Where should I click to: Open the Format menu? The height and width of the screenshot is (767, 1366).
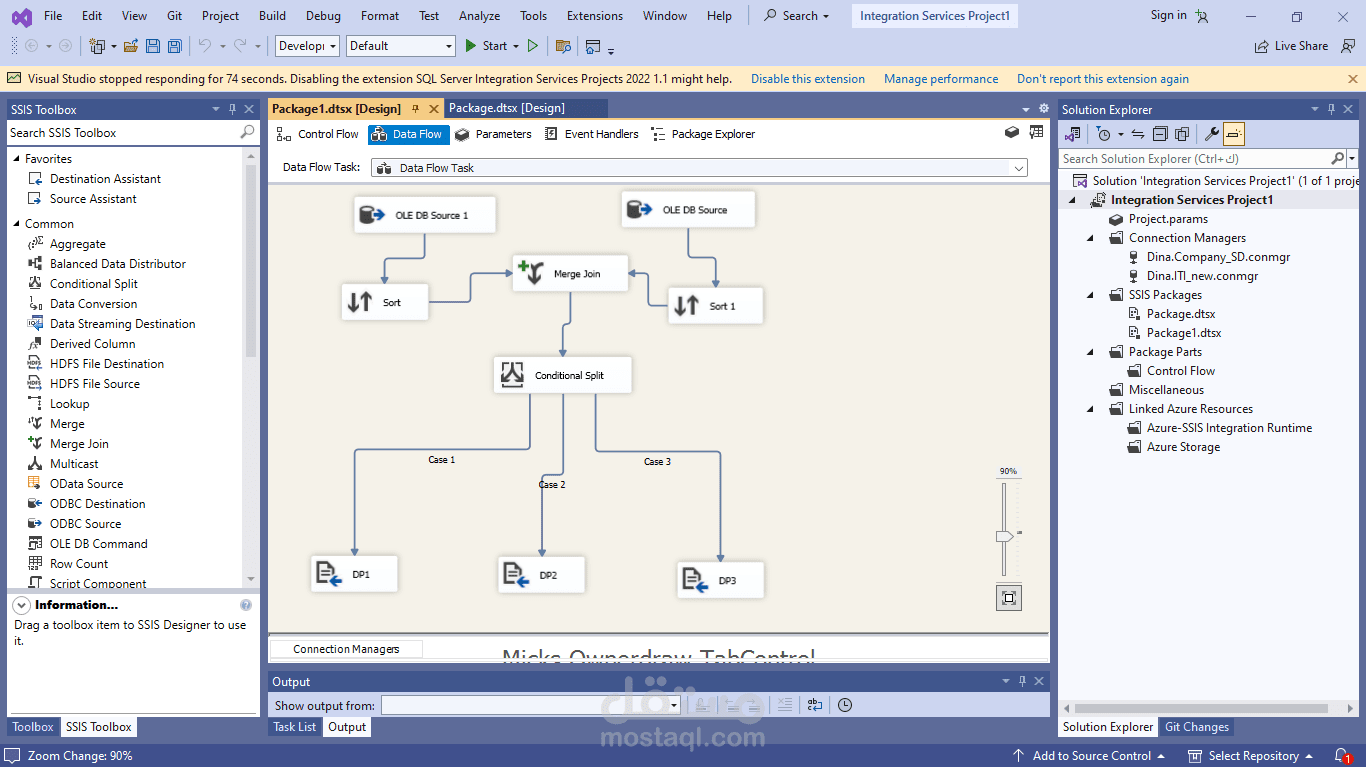379,16
